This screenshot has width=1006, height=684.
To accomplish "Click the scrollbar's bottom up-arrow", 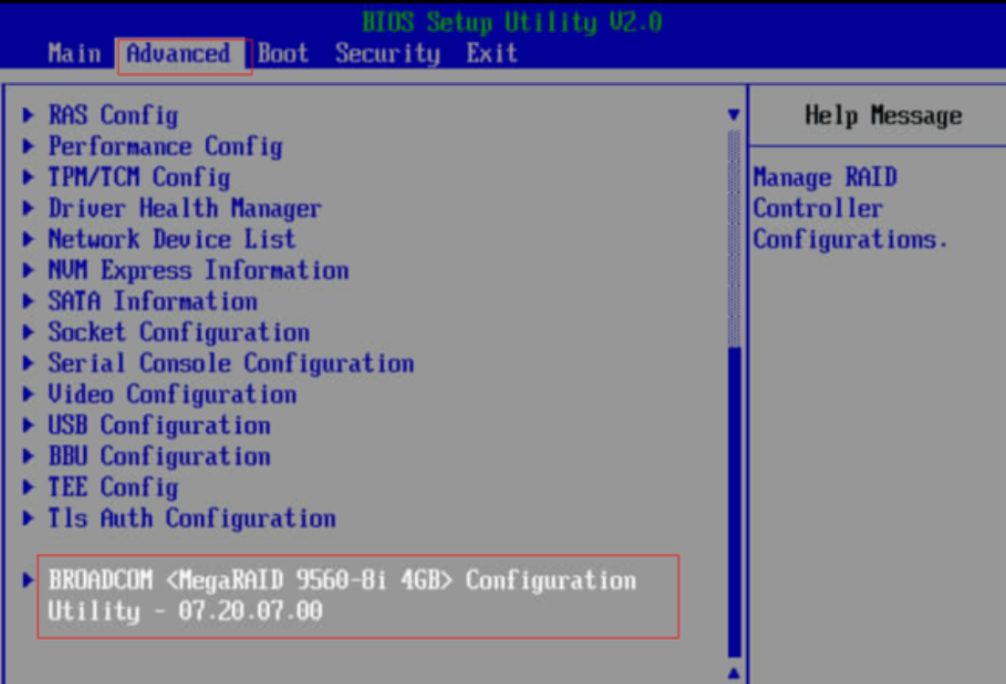I will [x=734, y=673].
